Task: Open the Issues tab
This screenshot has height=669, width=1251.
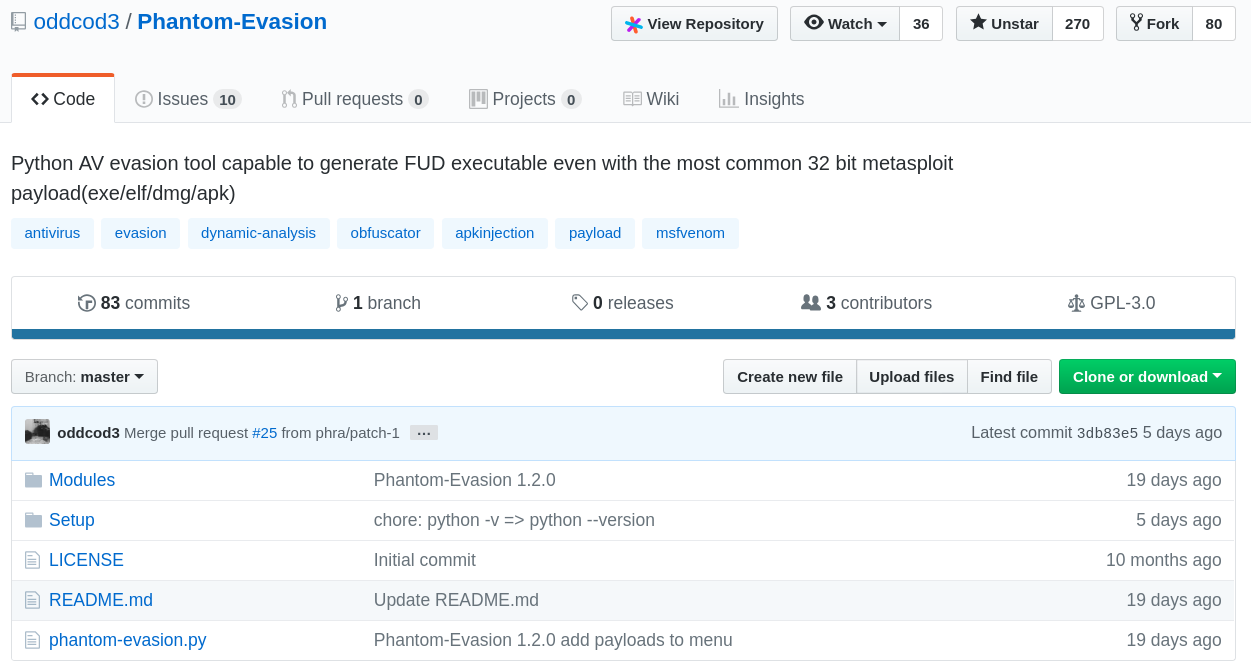Action: tap(188, 99)
